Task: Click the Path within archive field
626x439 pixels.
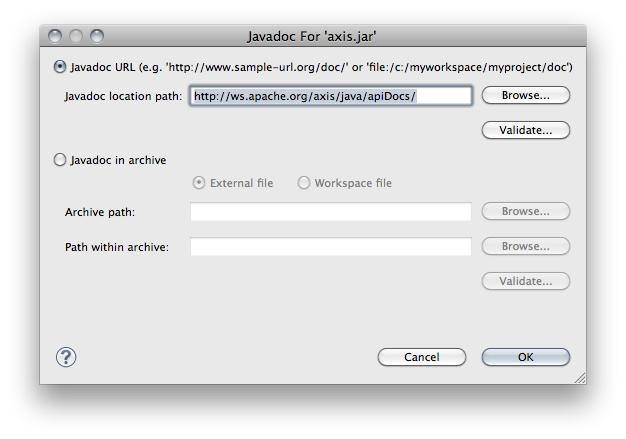Action: click(x=331, y=247)
